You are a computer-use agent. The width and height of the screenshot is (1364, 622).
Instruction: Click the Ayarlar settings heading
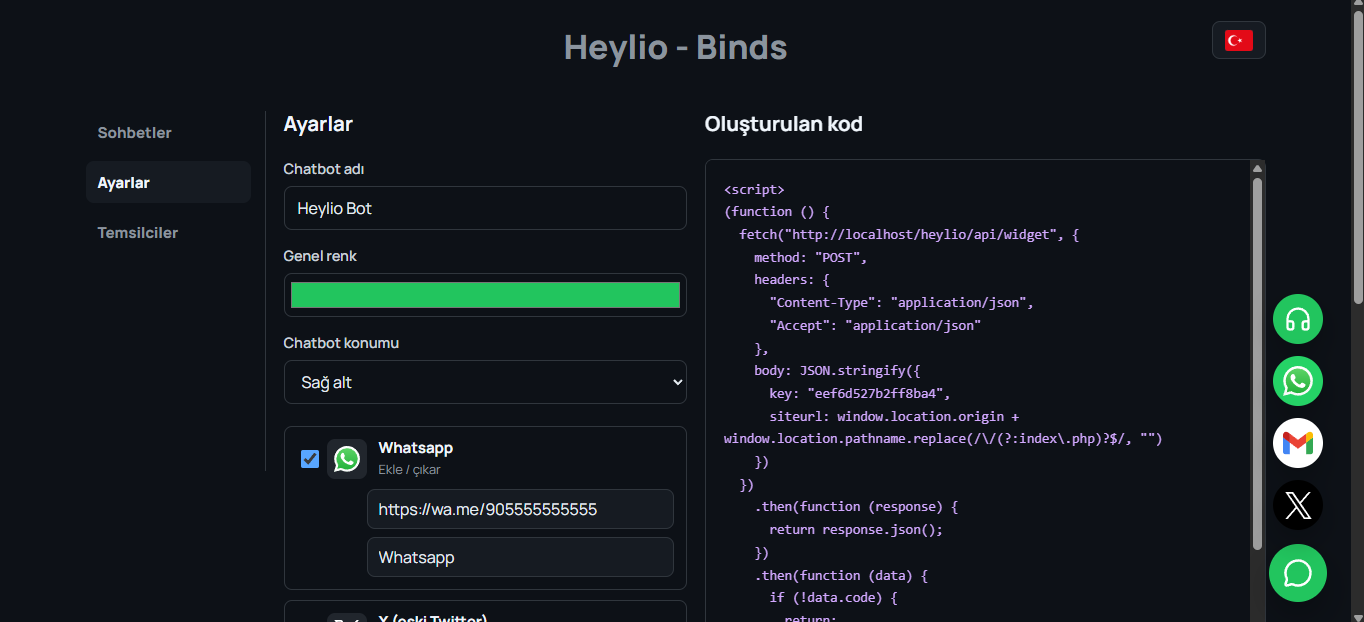[x=318, y=124]
